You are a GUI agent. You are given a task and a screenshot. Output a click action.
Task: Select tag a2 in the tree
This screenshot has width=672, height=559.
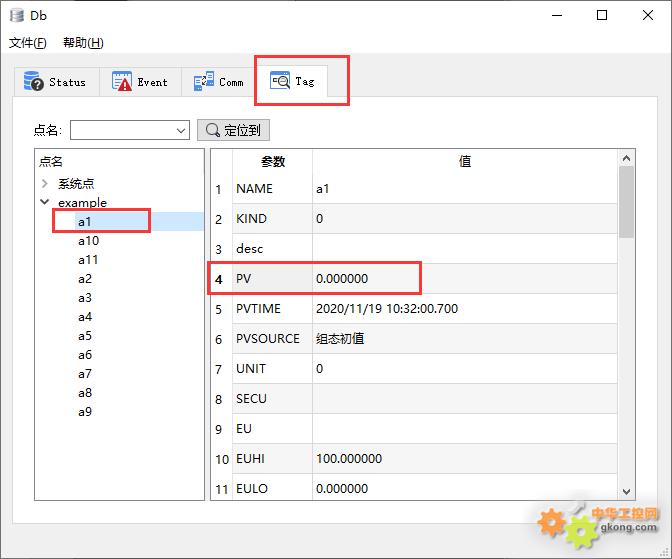click(85, 279)
